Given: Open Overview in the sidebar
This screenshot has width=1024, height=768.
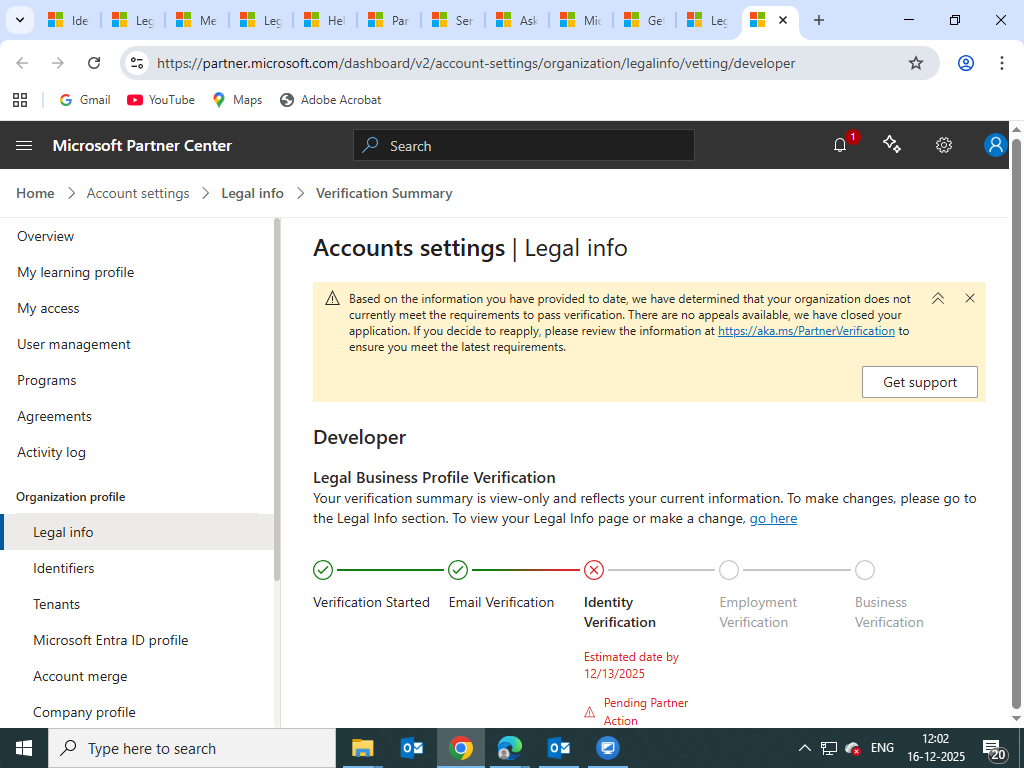Looking at the screenshot, I should [x=46, y=236].
